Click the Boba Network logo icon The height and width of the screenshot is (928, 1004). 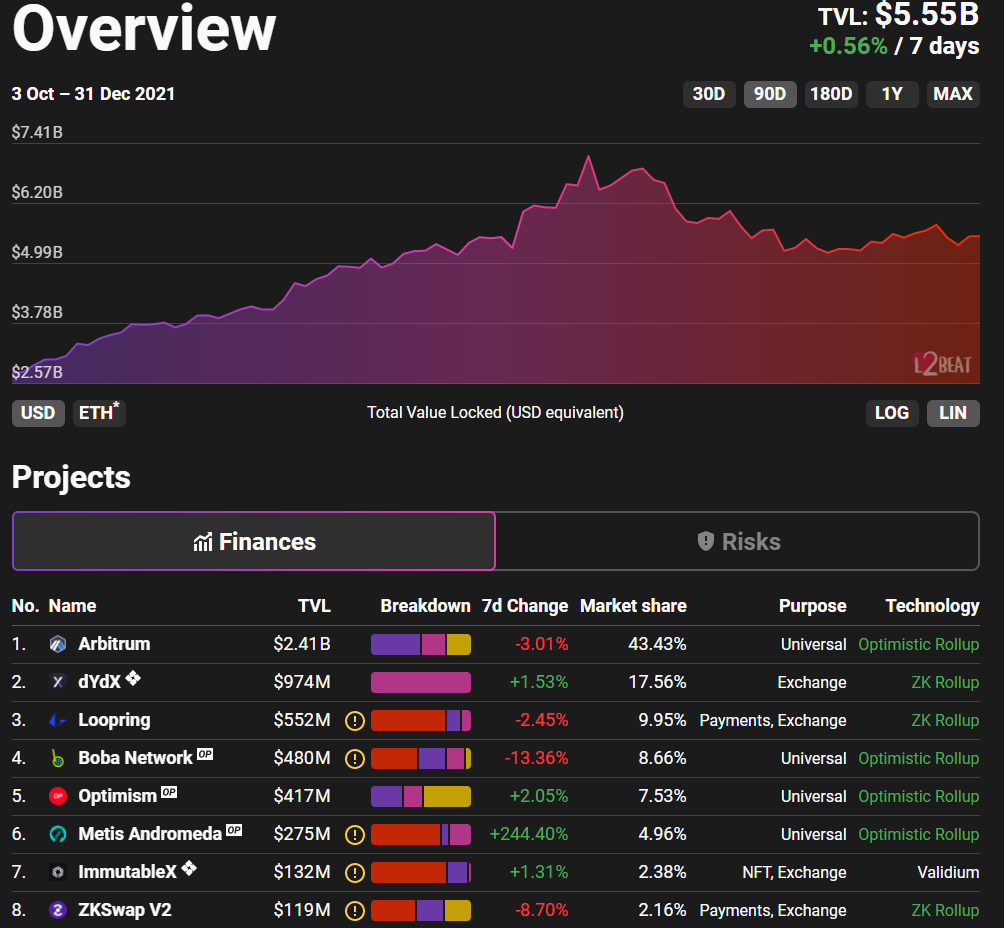coord(58,759)
